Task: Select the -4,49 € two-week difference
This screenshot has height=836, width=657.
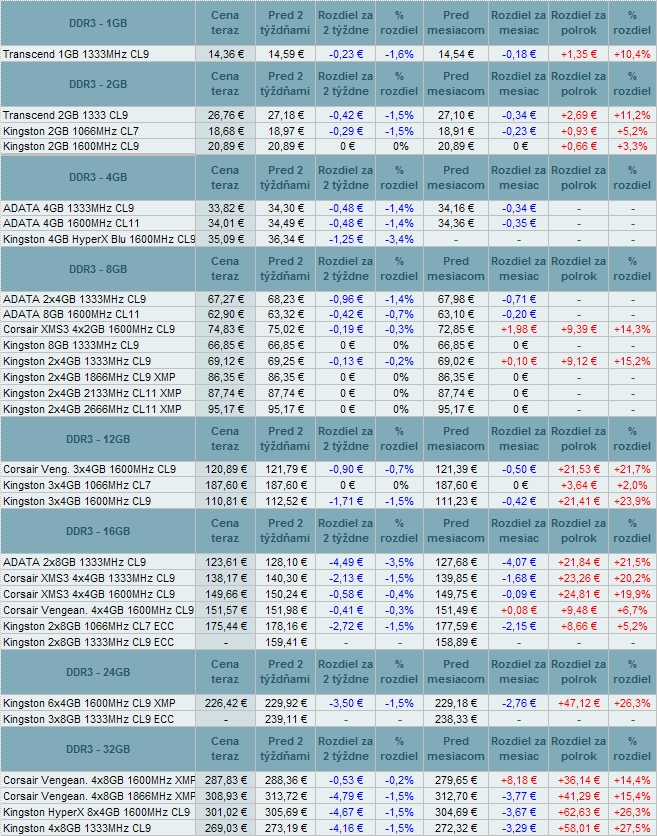Action: (346, 562)
